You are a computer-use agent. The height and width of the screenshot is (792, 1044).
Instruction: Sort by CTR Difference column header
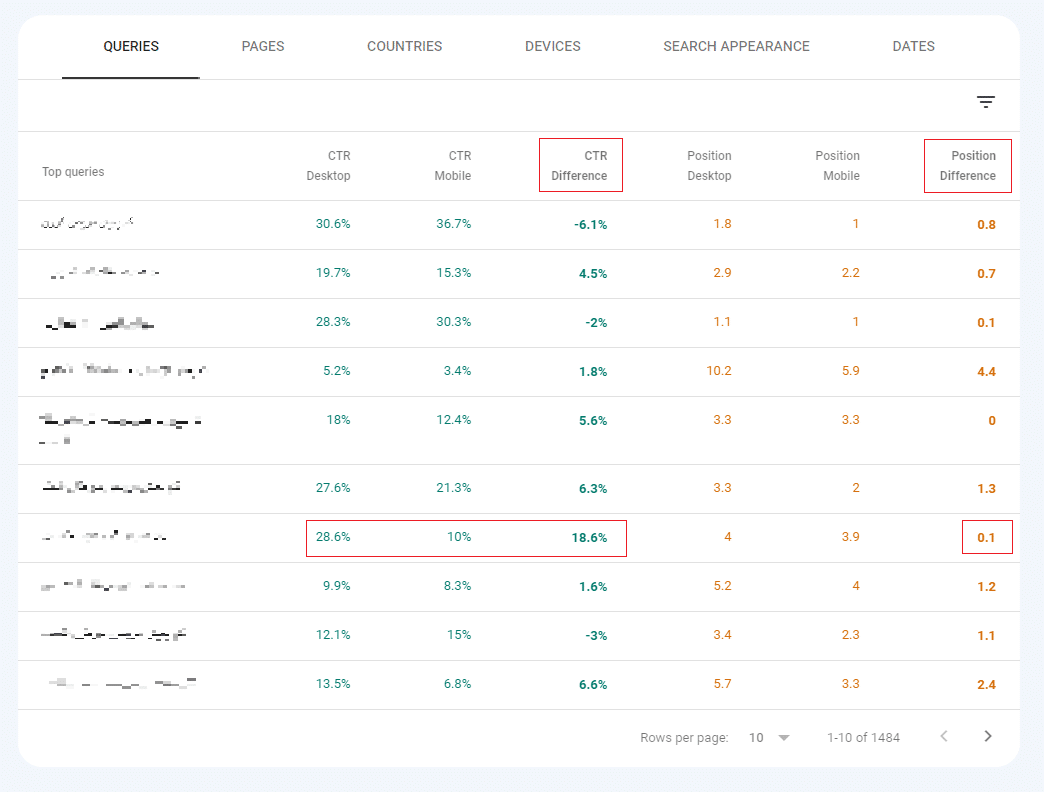(580, 166)
